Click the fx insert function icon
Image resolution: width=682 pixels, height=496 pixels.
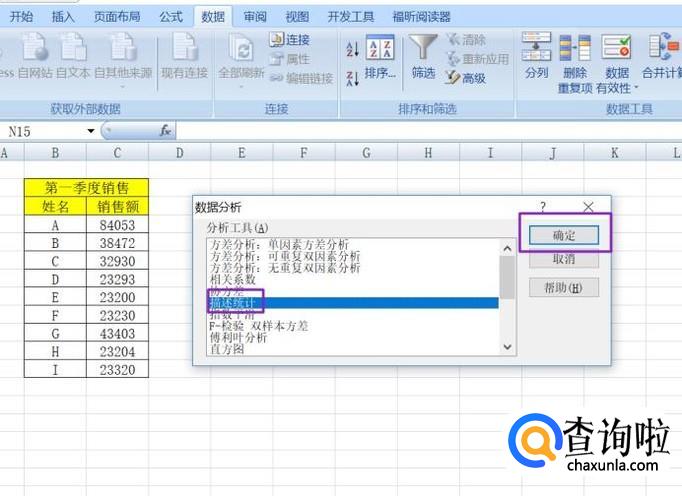(x=166, y=131)
